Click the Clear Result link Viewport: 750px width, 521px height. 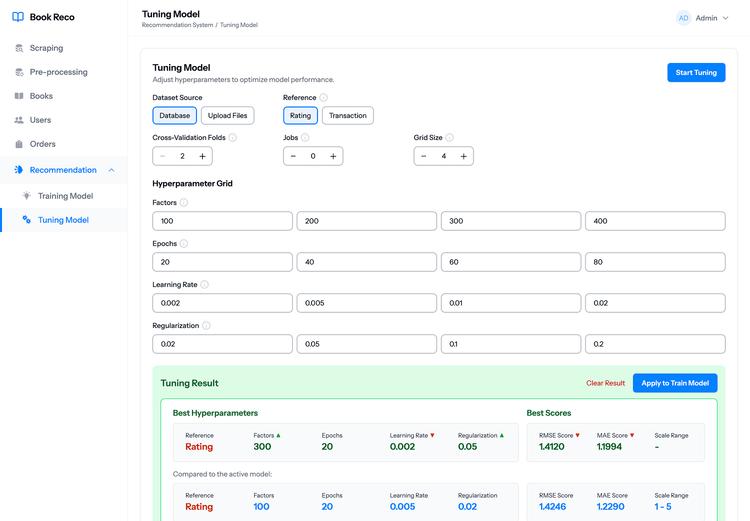606,383
